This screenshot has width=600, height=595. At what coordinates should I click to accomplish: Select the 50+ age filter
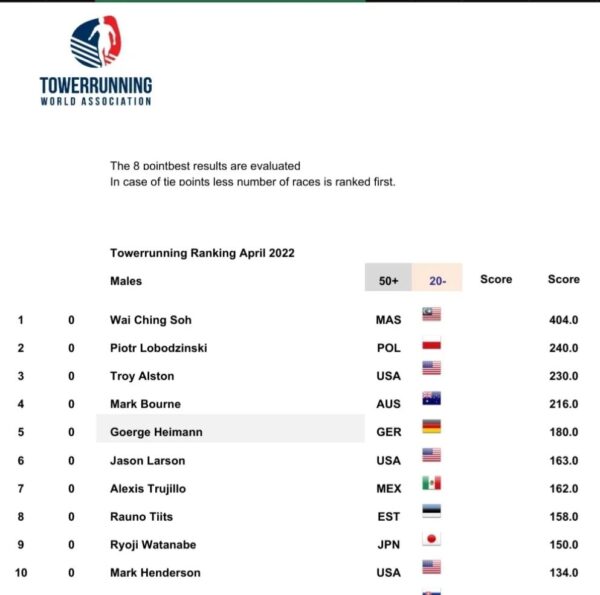coord(388,277)
